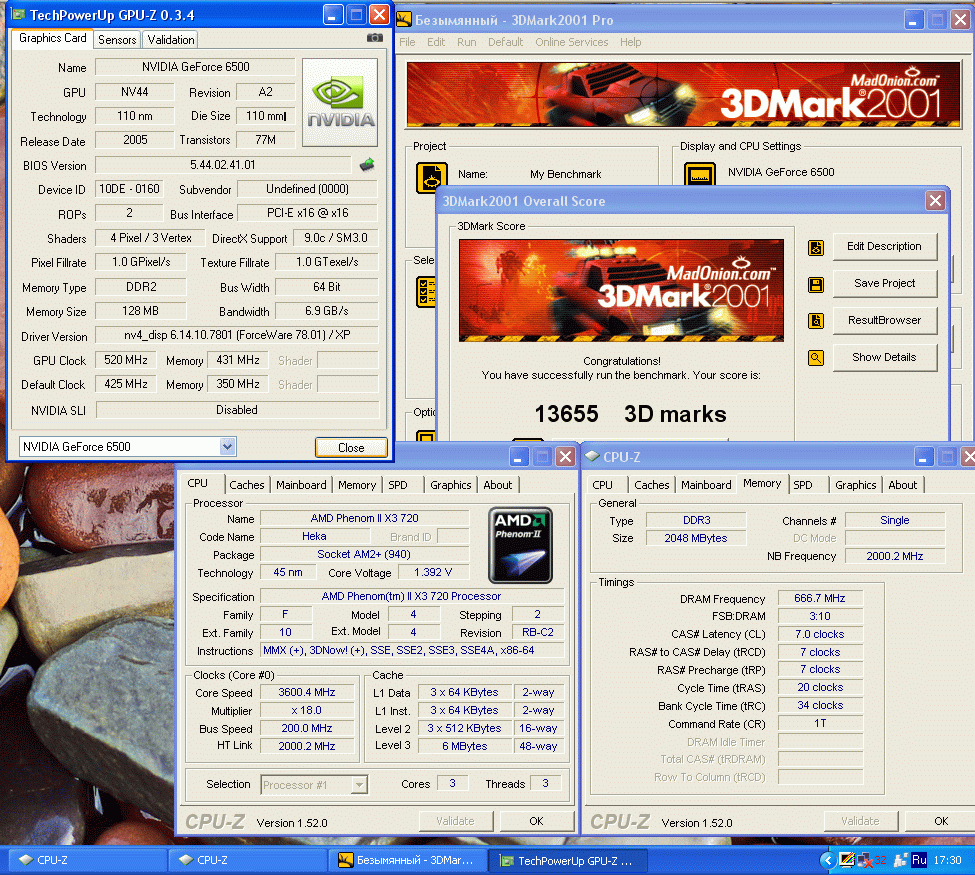Open the File menu in 3DMark2001
The height and width of the screenshot is (875, 975).
click(x=407, y=42)
